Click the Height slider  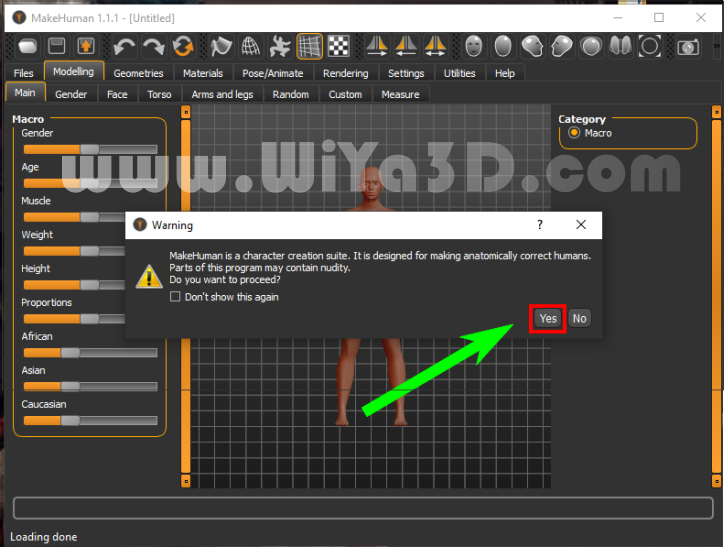(74, 285)
